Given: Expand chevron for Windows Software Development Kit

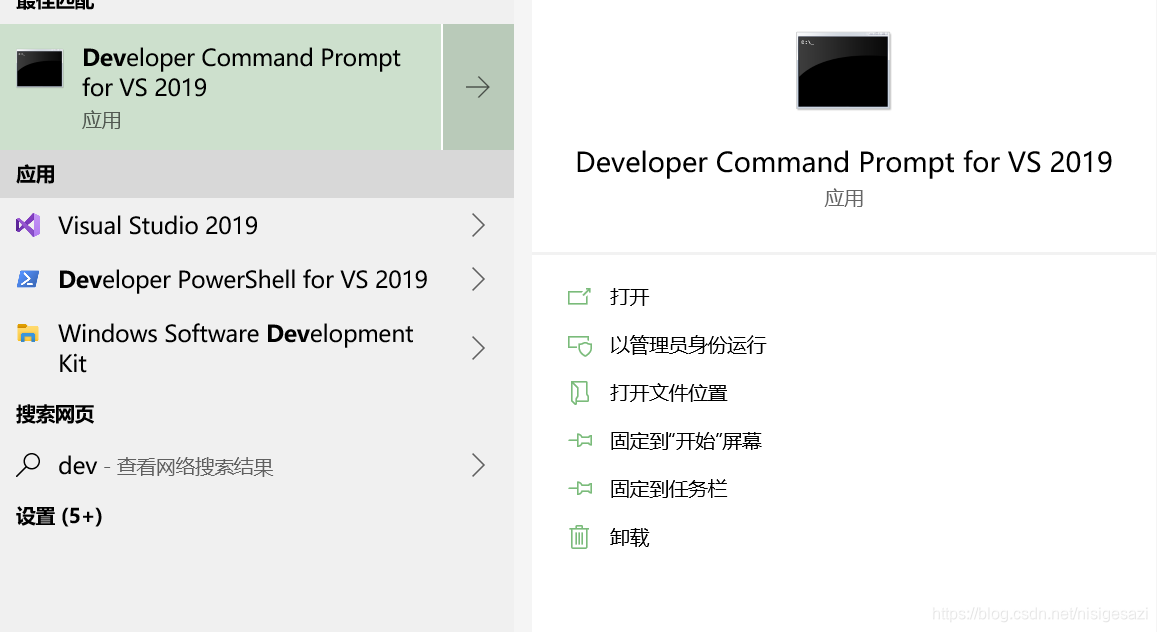Looking at the screenshot, I should pyautogui.click(x=478, y=348).
